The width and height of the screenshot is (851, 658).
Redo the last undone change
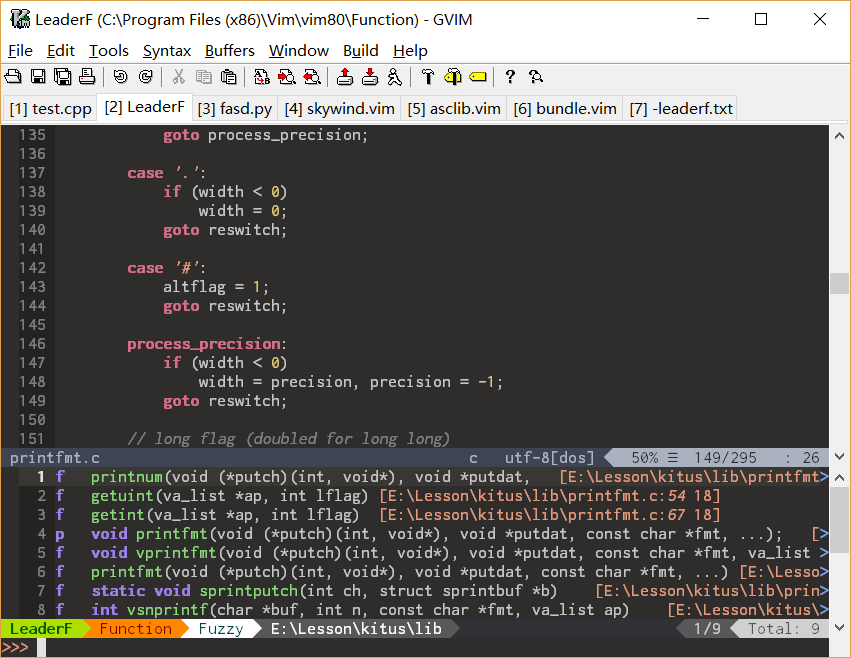pos(145,77)
